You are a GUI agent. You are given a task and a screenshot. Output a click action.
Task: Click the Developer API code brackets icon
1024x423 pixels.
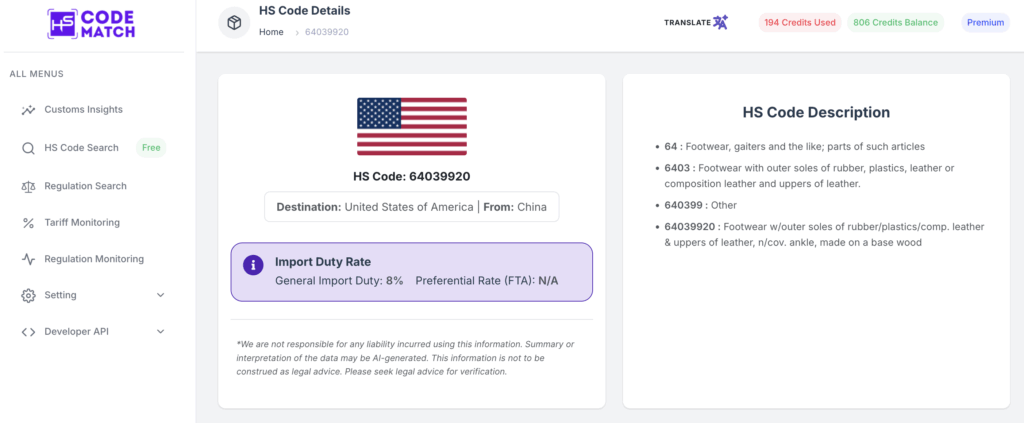(28, 332)
